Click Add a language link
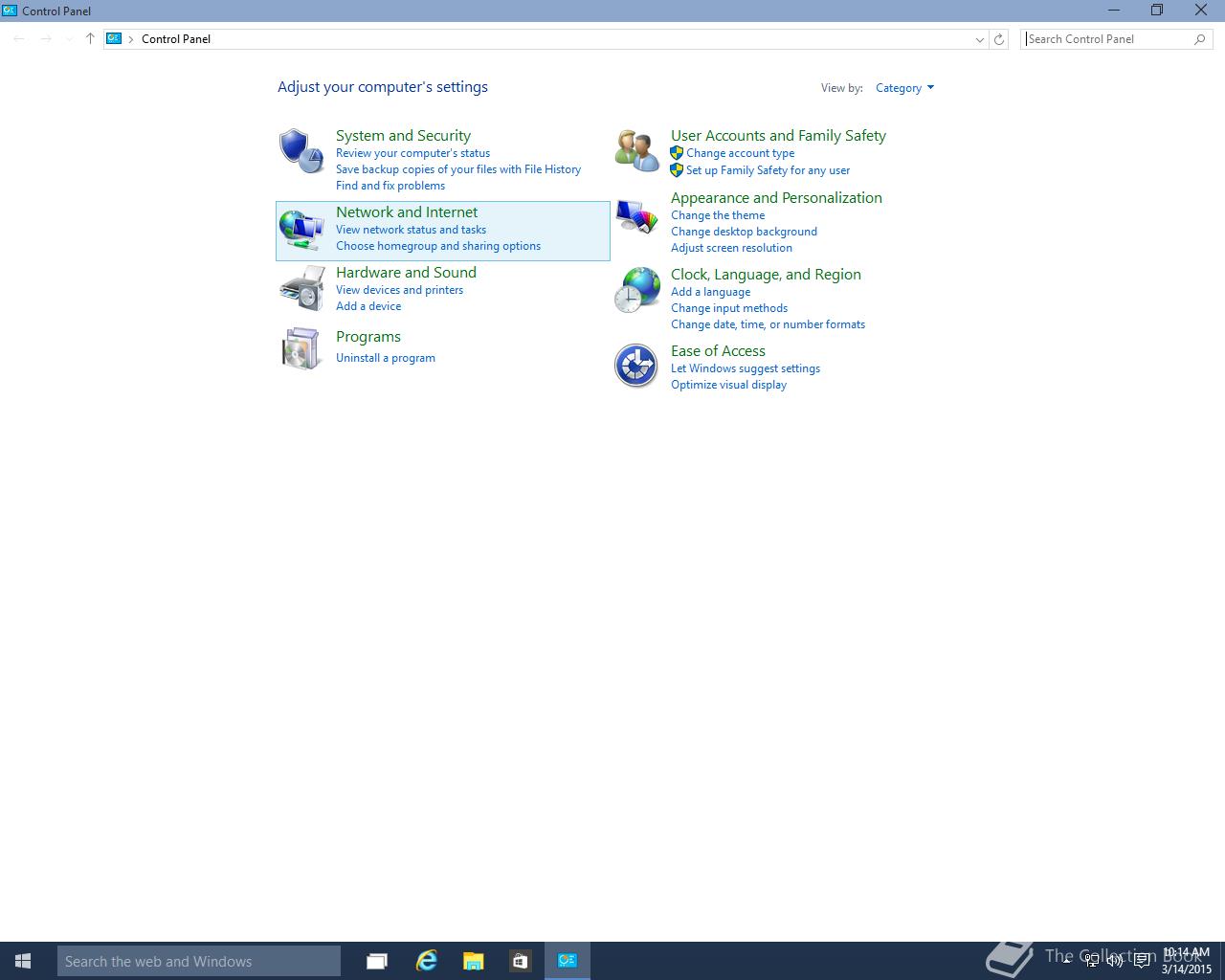Viewport: 1225px width, 980px height. (710, 292)
